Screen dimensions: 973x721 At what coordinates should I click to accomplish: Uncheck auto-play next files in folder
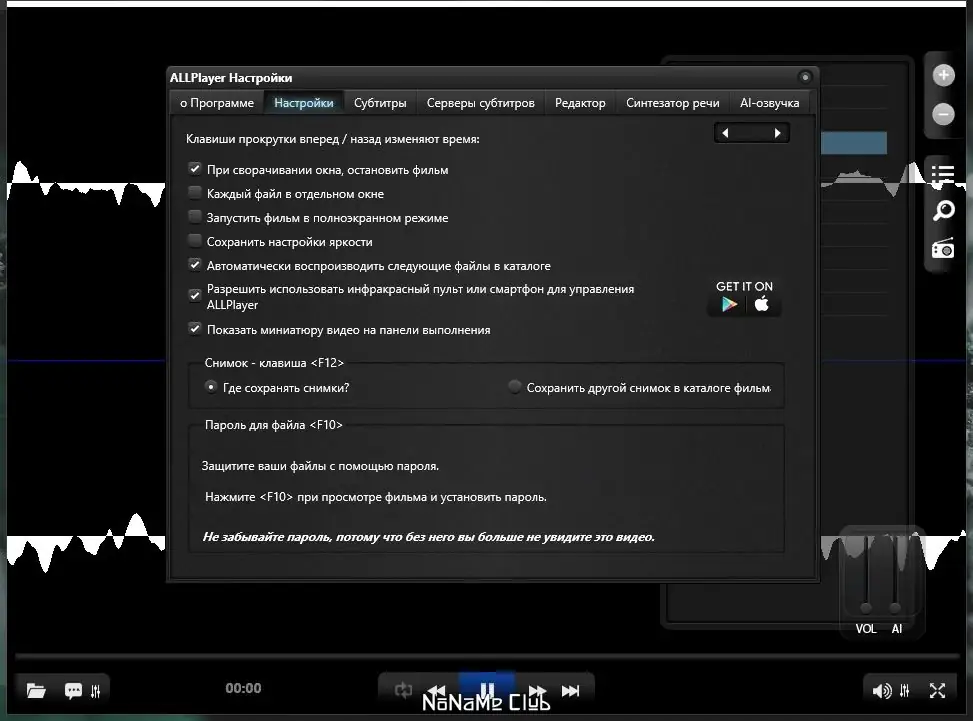click(195, 265)
